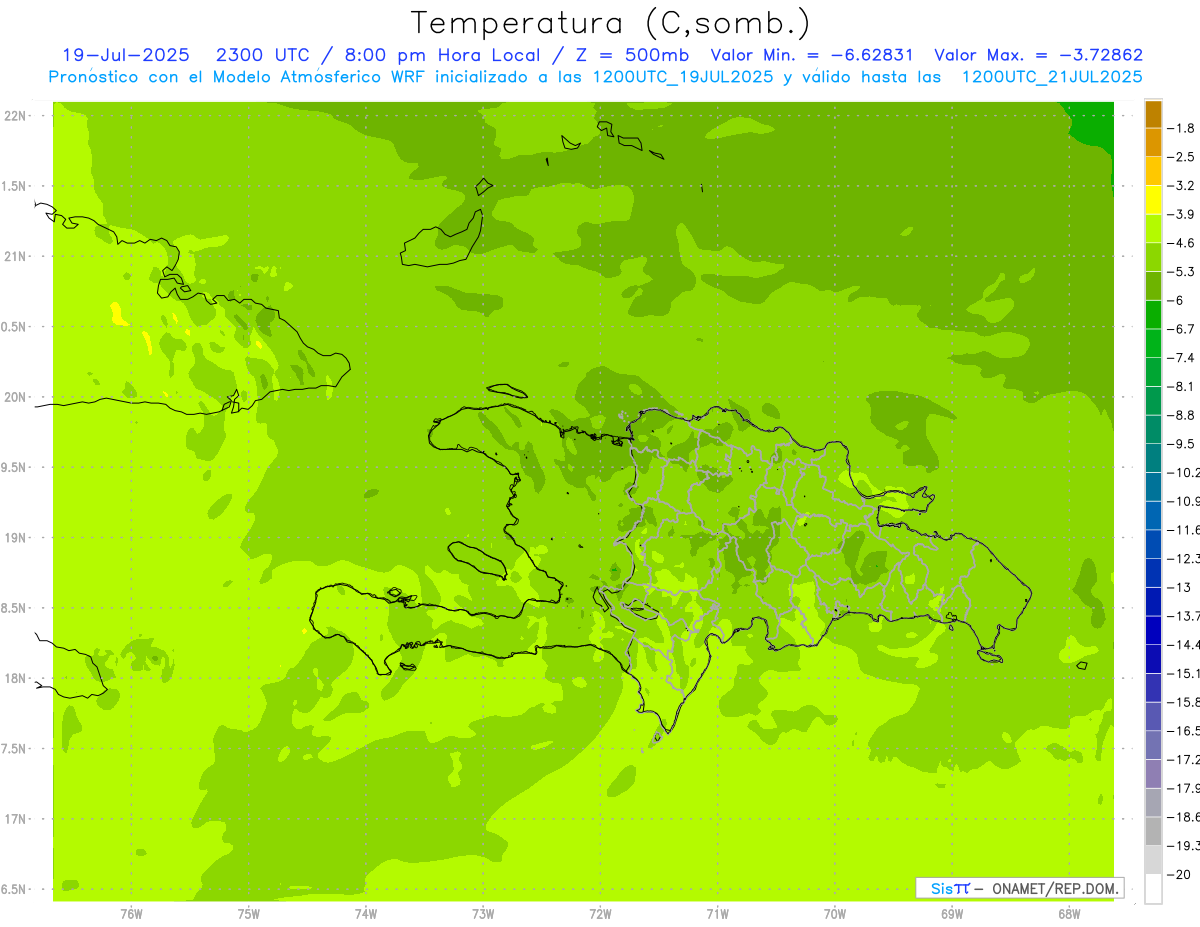Click the gray colorbar swatch between -18.6 and -19.3
1200x927 pixels.
pos(1153,830)
